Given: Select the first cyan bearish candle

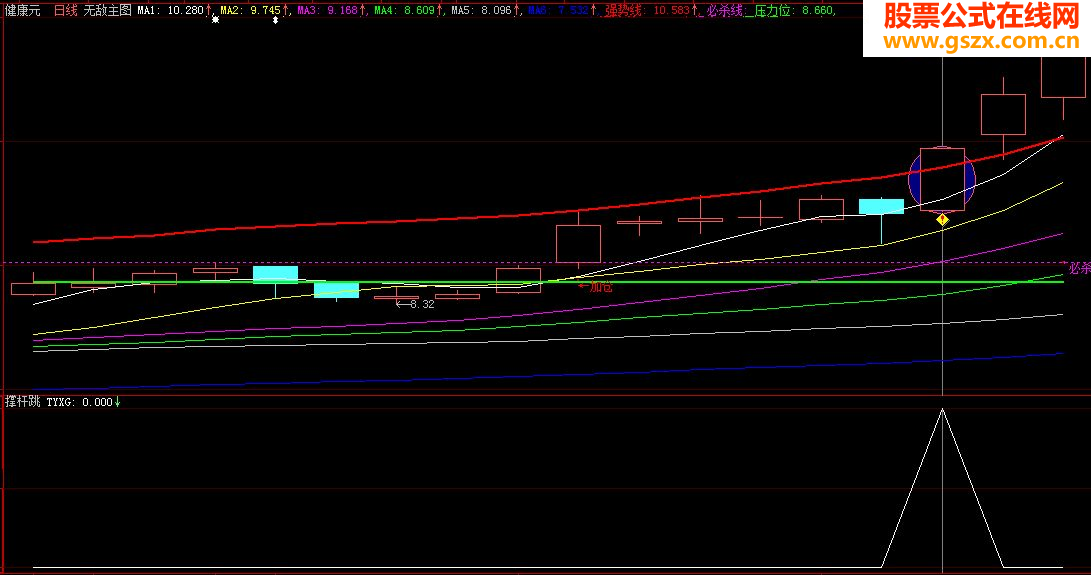Looking at the screenshot, I should (276, 274).
